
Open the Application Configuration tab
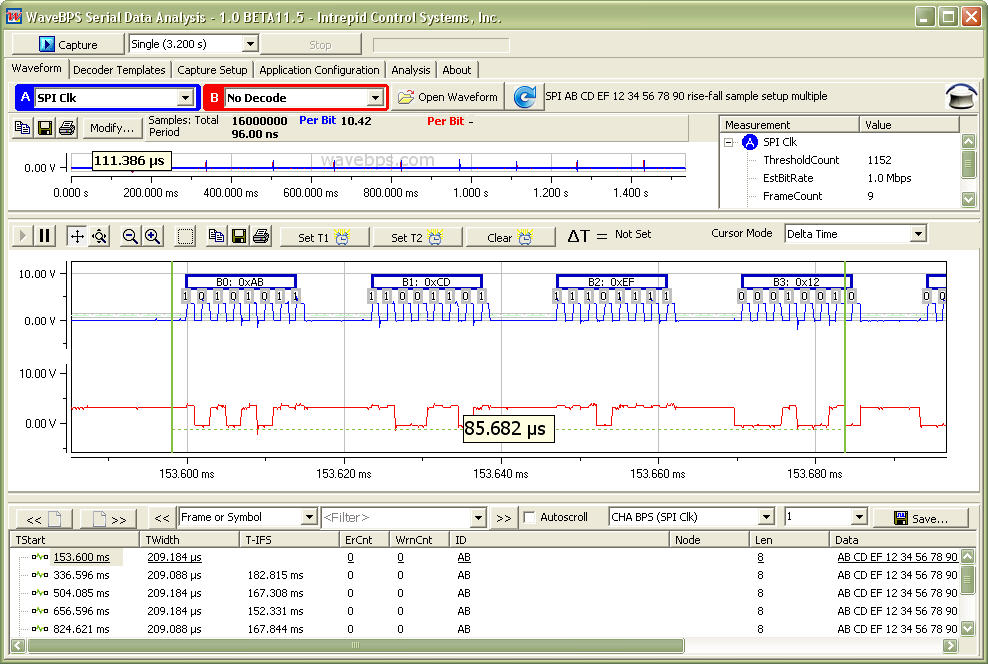coord(319,70)
